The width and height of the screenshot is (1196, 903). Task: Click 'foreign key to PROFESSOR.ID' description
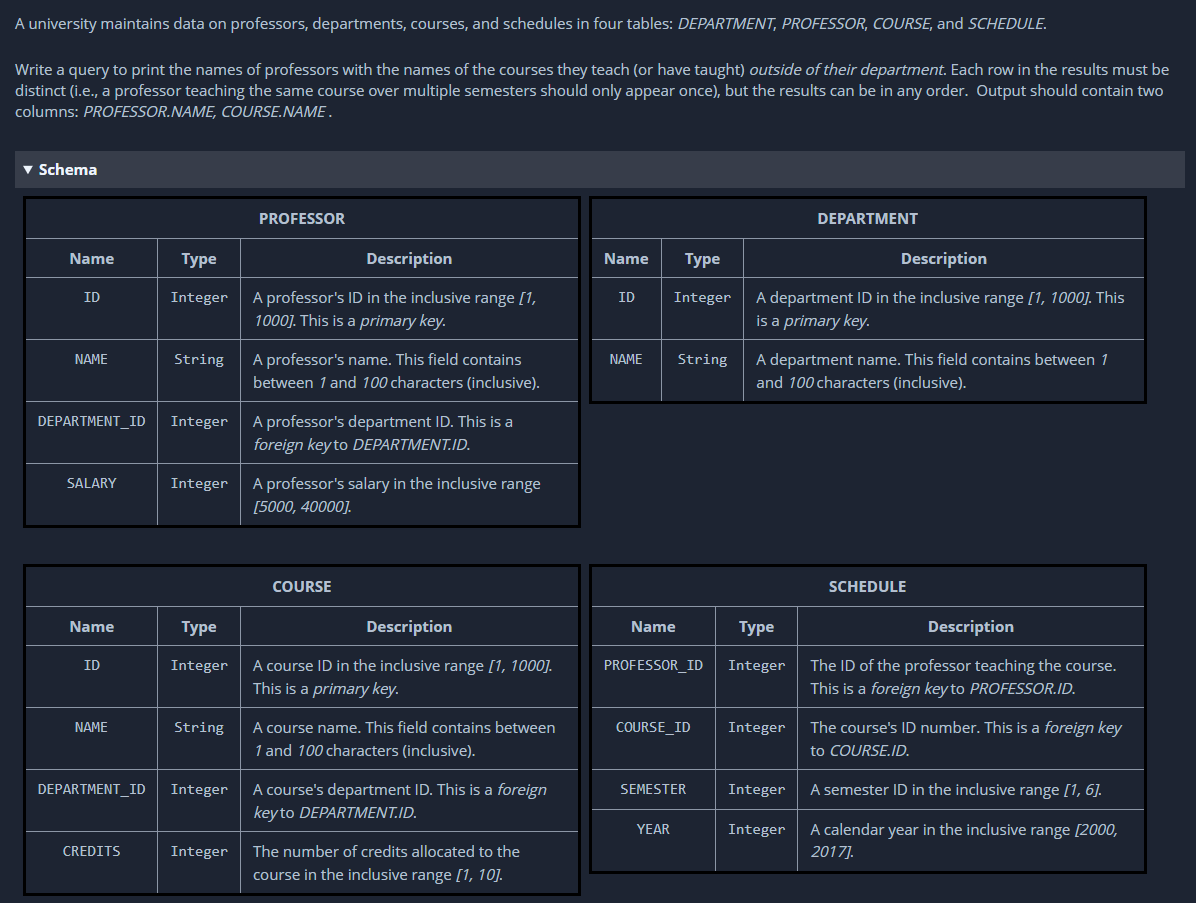[963, 676]
